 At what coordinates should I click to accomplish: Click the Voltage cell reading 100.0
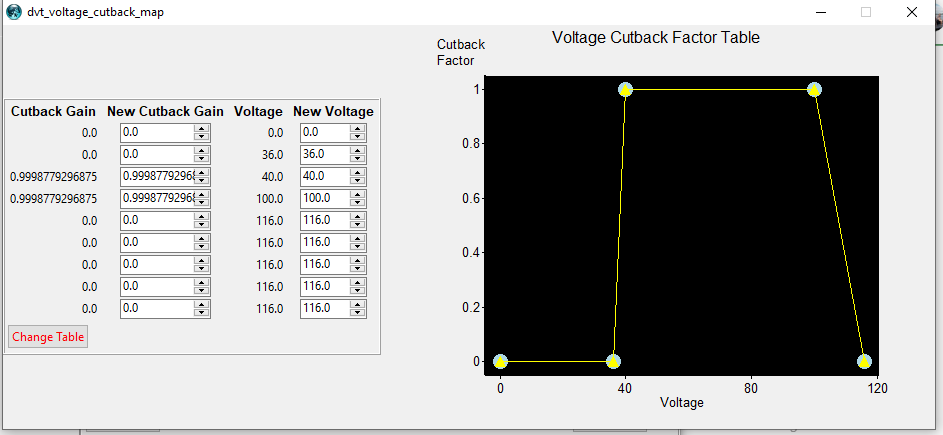[x=269, y=199]
